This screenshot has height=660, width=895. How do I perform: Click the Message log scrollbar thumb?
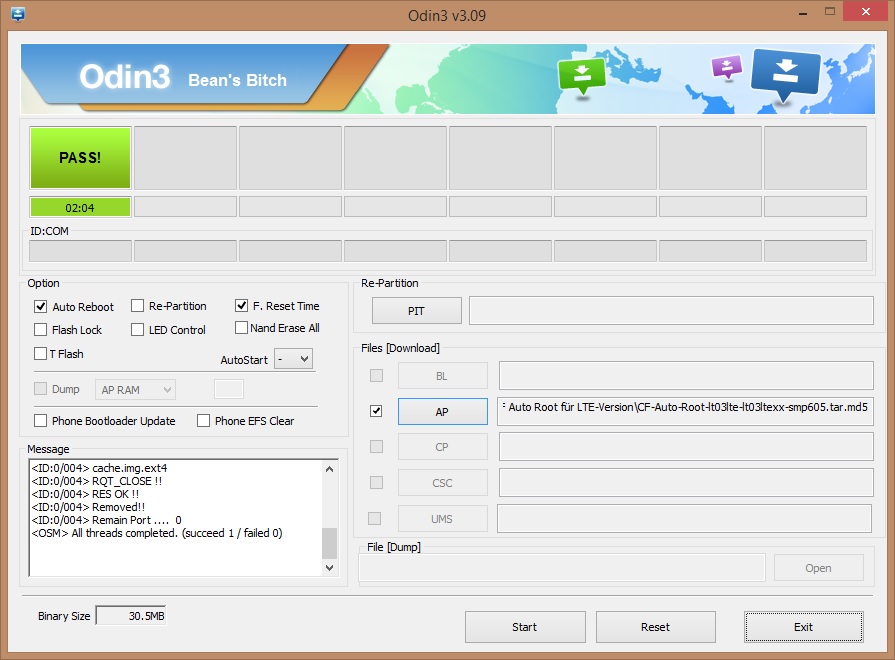pos(329,543)
